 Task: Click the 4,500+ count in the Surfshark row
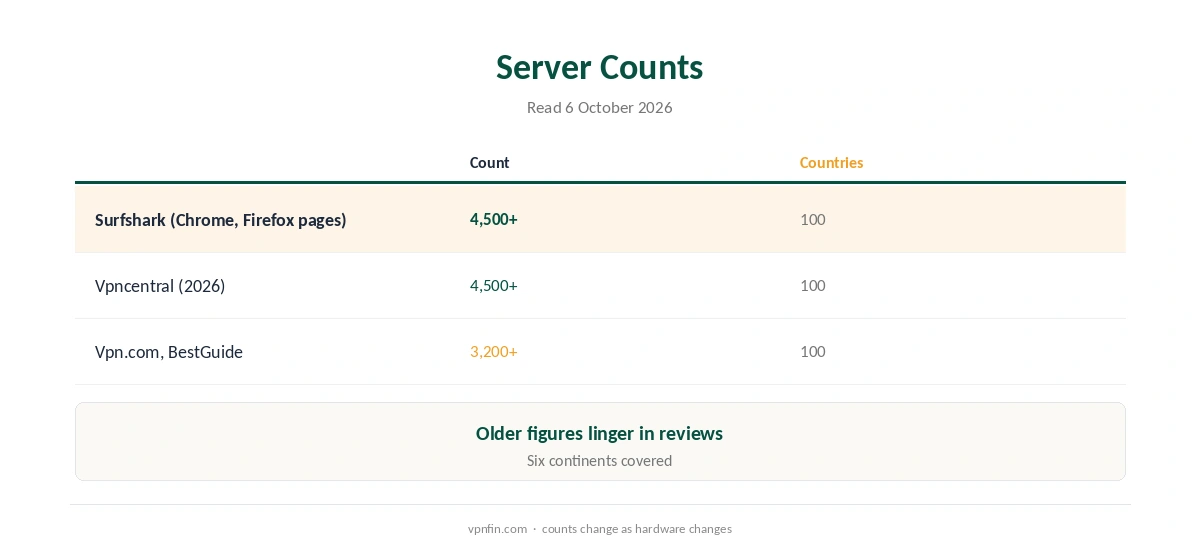494,219
